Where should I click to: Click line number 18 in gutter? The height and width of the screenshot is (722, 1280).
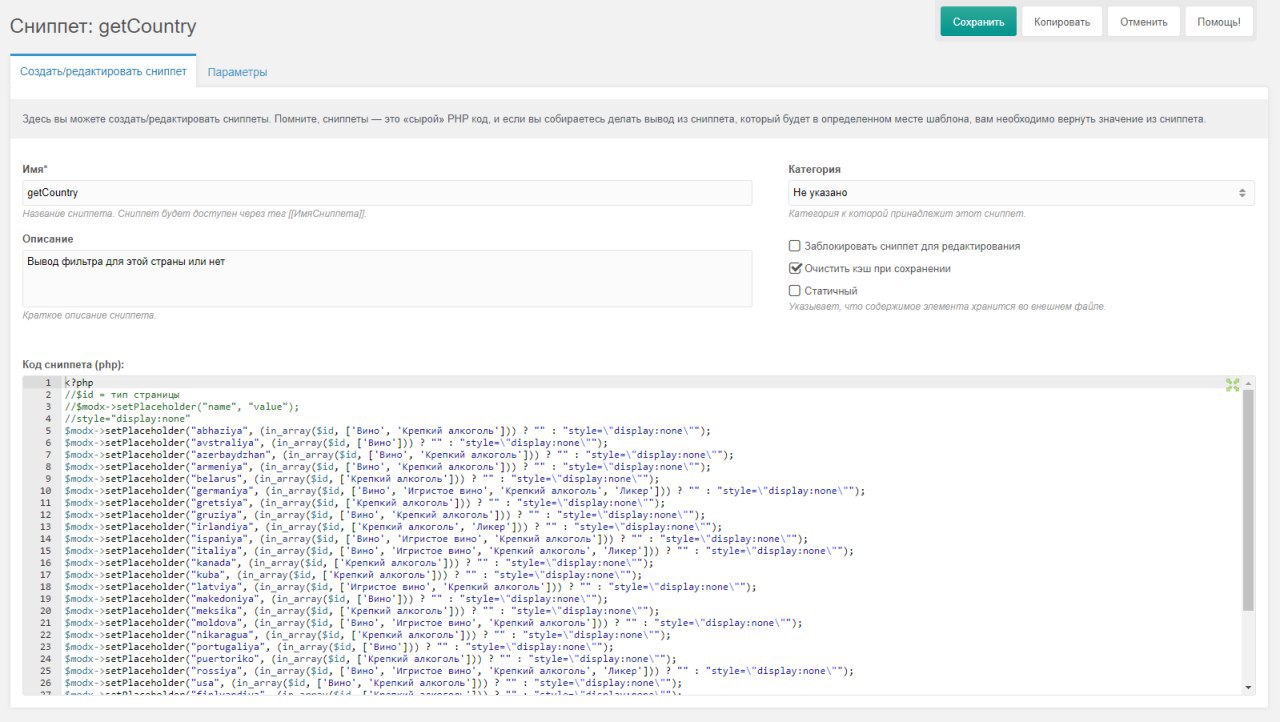pos(45,587)
